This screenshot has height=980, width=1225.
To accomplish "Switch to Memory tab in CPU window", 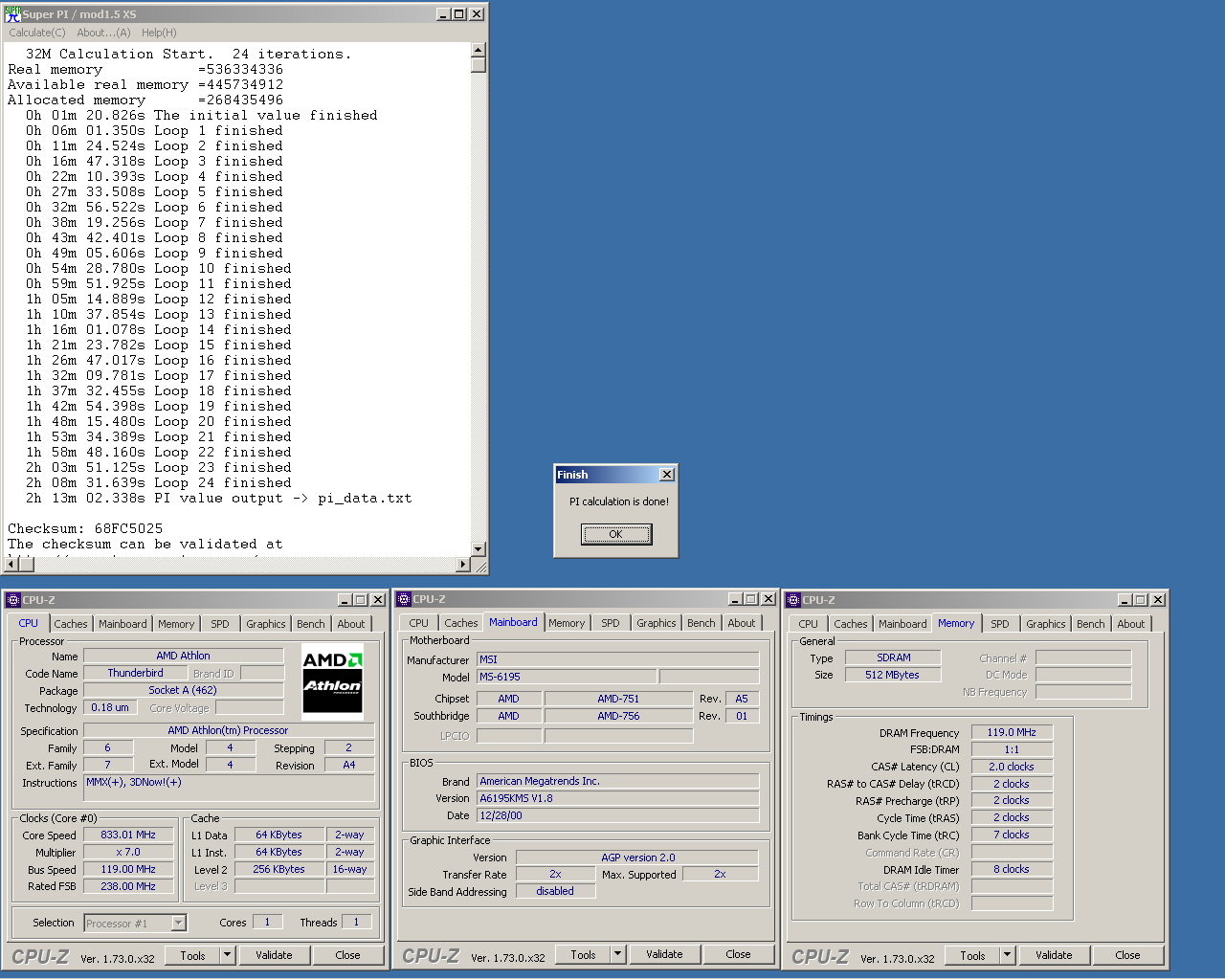I will (x=176, y=624).
